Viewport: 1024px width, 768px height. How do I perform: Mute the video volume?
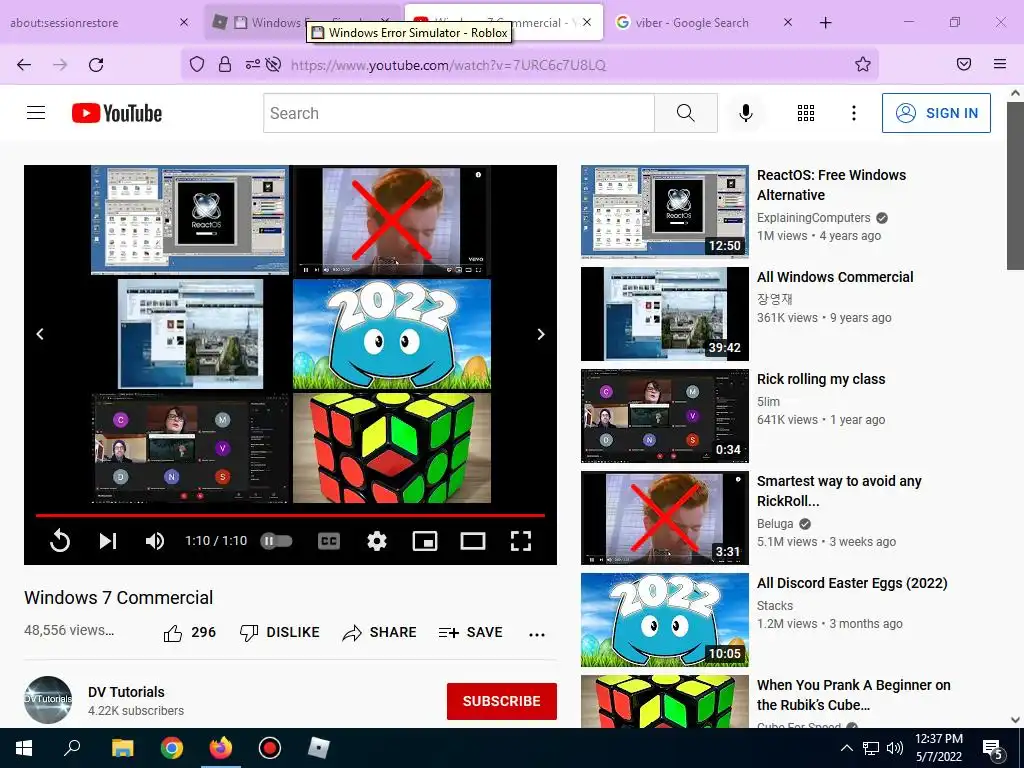click(x=155, y=541)
